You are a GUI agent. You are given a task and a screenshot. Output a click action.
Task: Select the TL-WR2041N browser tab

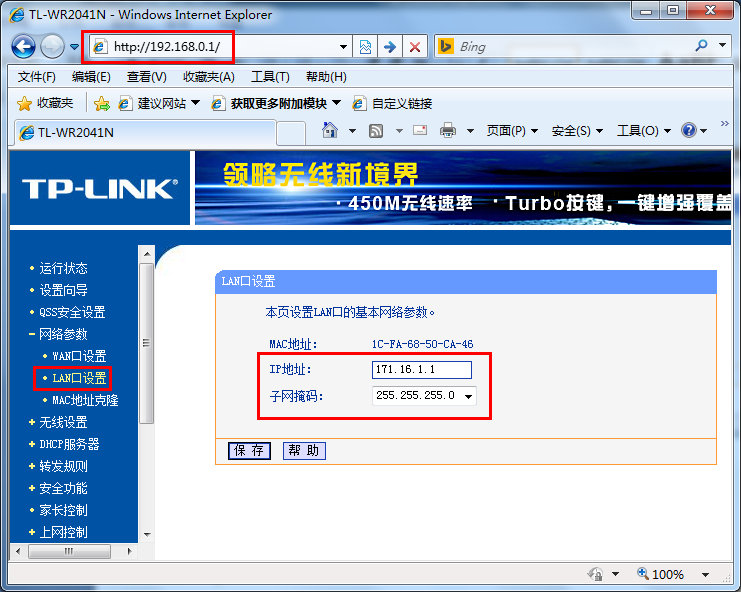click(145, 132)
